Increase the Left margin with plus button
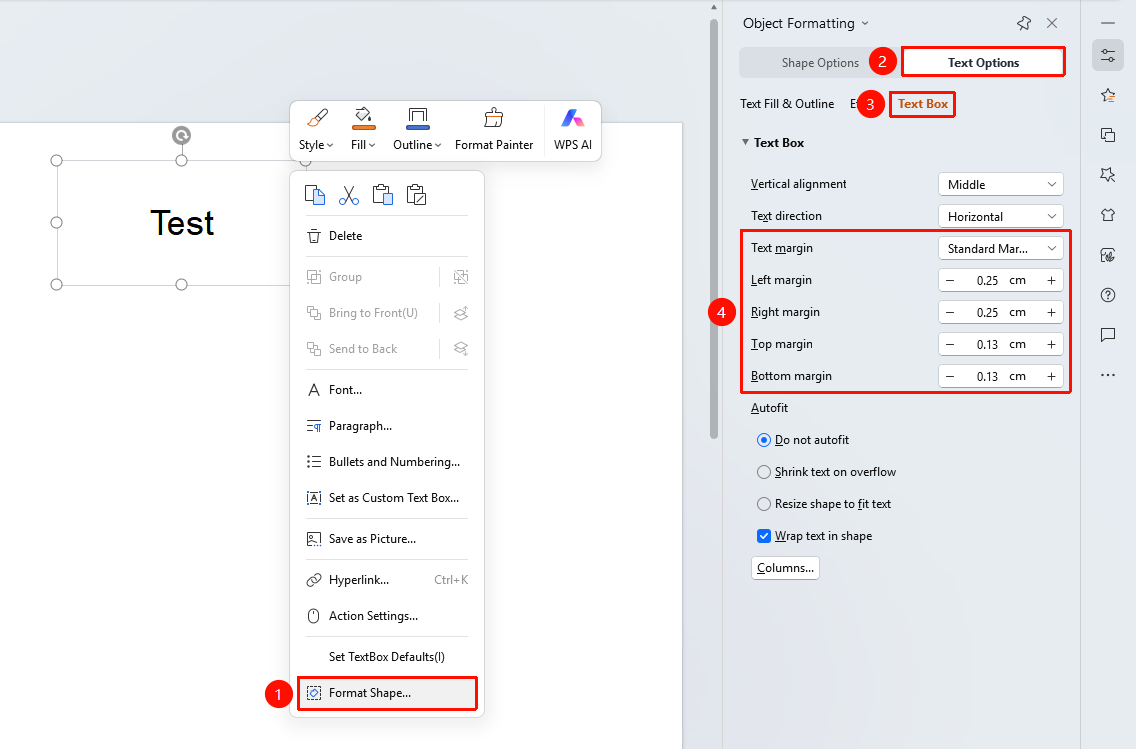Viewport: 1136px width, 749px height. tap(1051, 280)
